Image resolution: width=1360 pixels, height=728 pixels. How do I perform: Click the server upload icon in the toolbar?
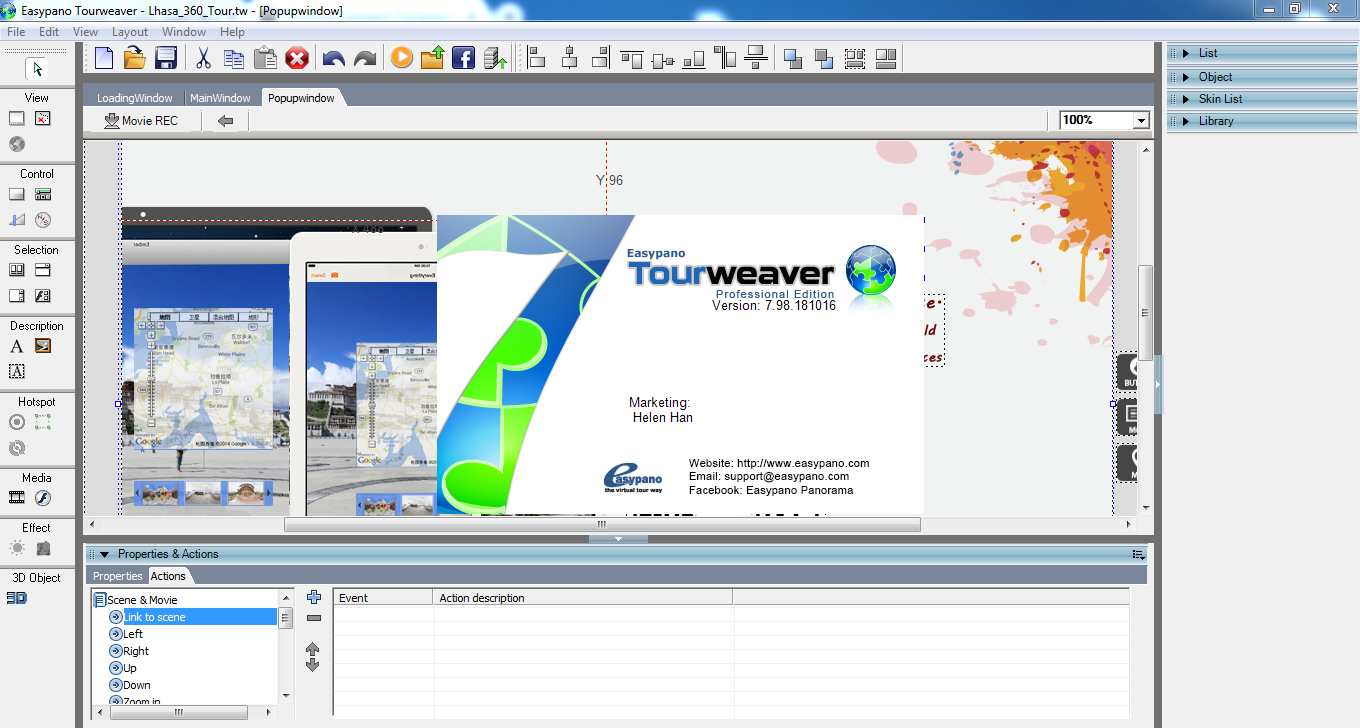tap(495, 58)
